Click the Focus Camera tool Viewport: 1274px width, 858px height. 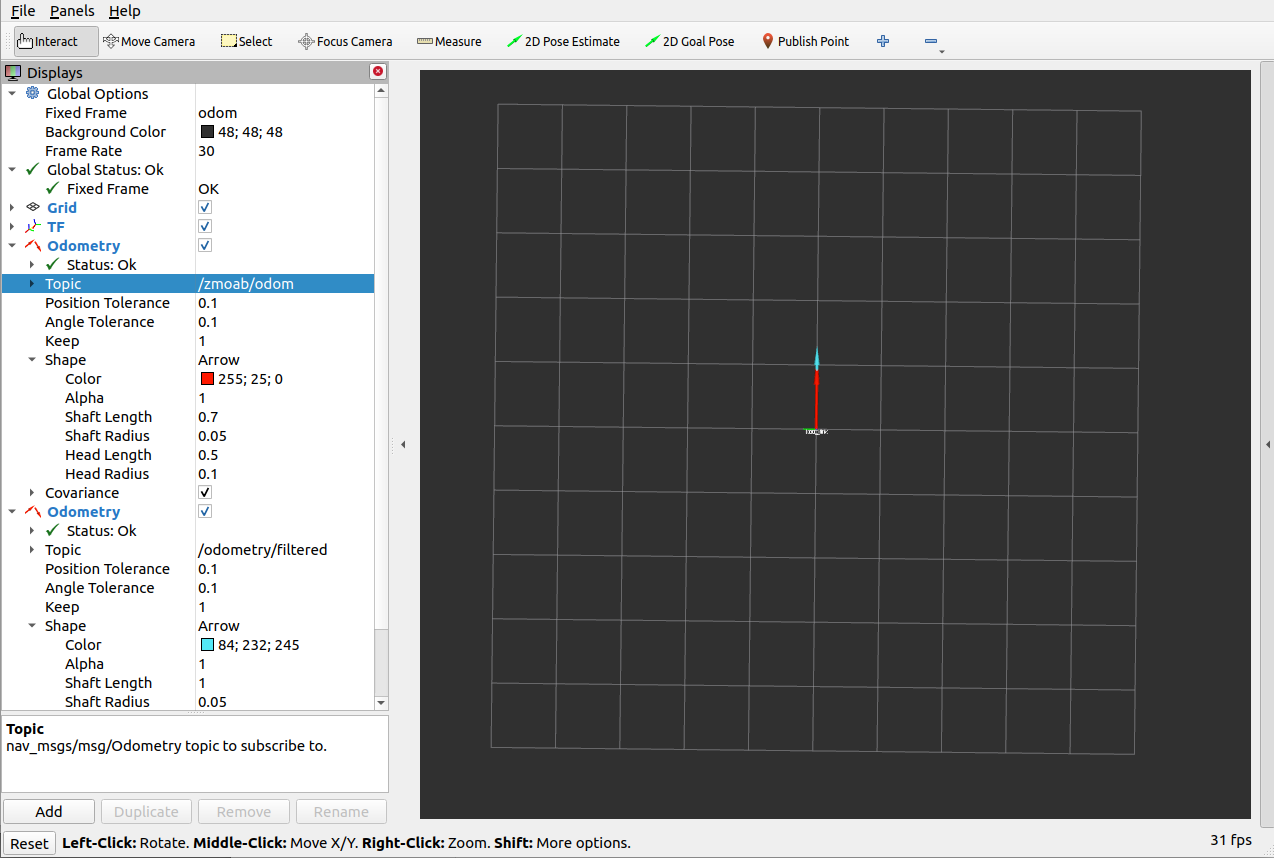click(345, 41)
